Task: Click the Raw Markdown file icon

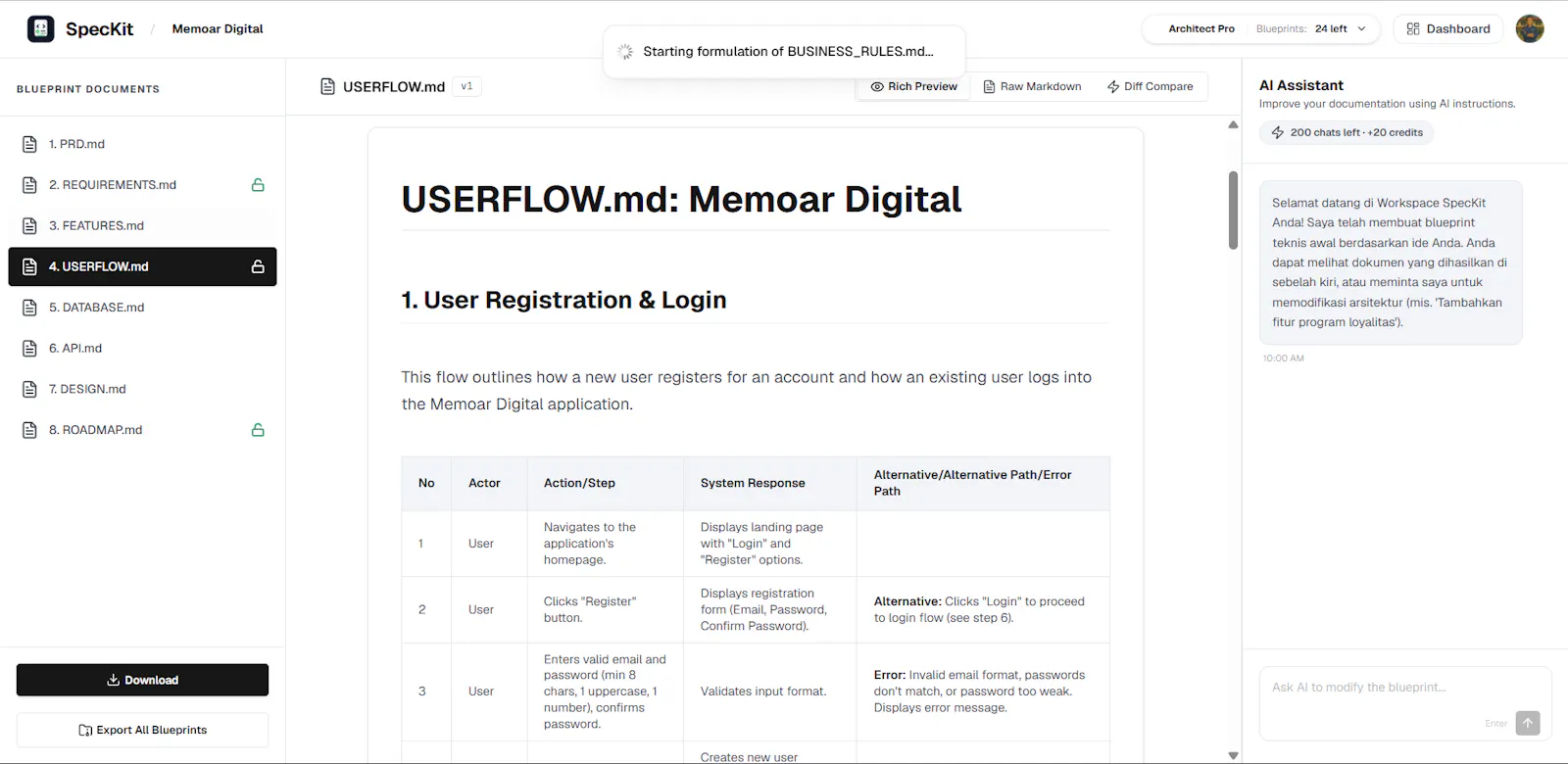Action: point(989,86)
